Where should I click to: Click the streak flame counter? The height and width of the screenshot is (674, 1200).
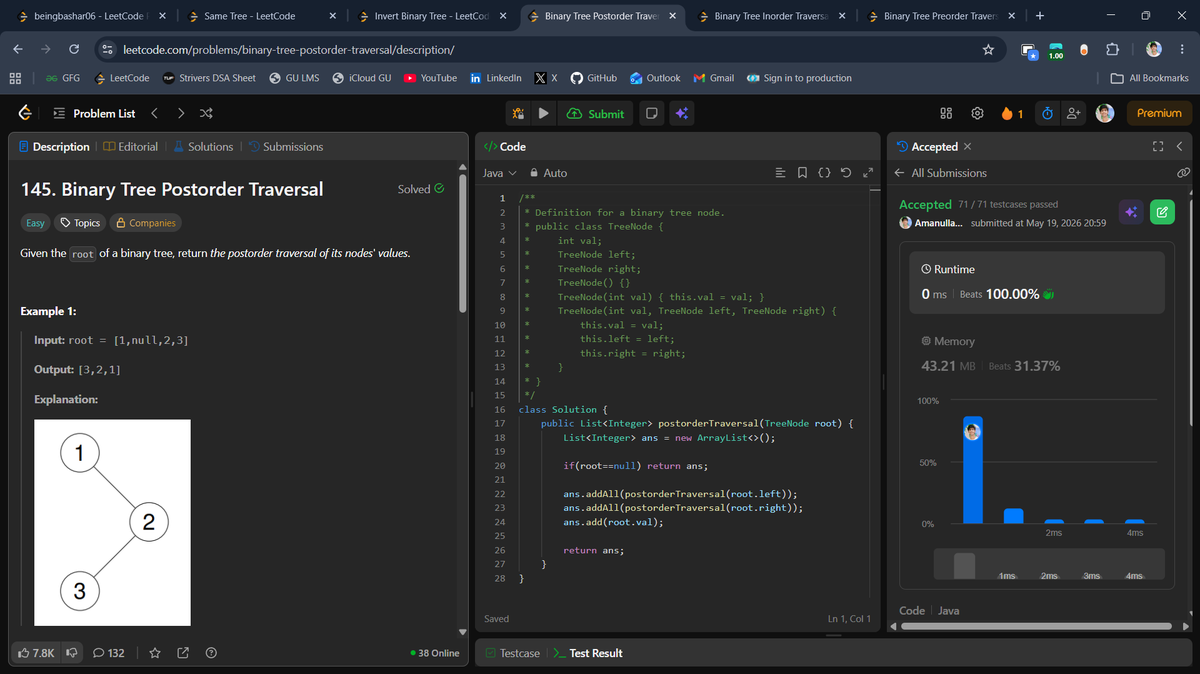click(x=1012, y=114)
